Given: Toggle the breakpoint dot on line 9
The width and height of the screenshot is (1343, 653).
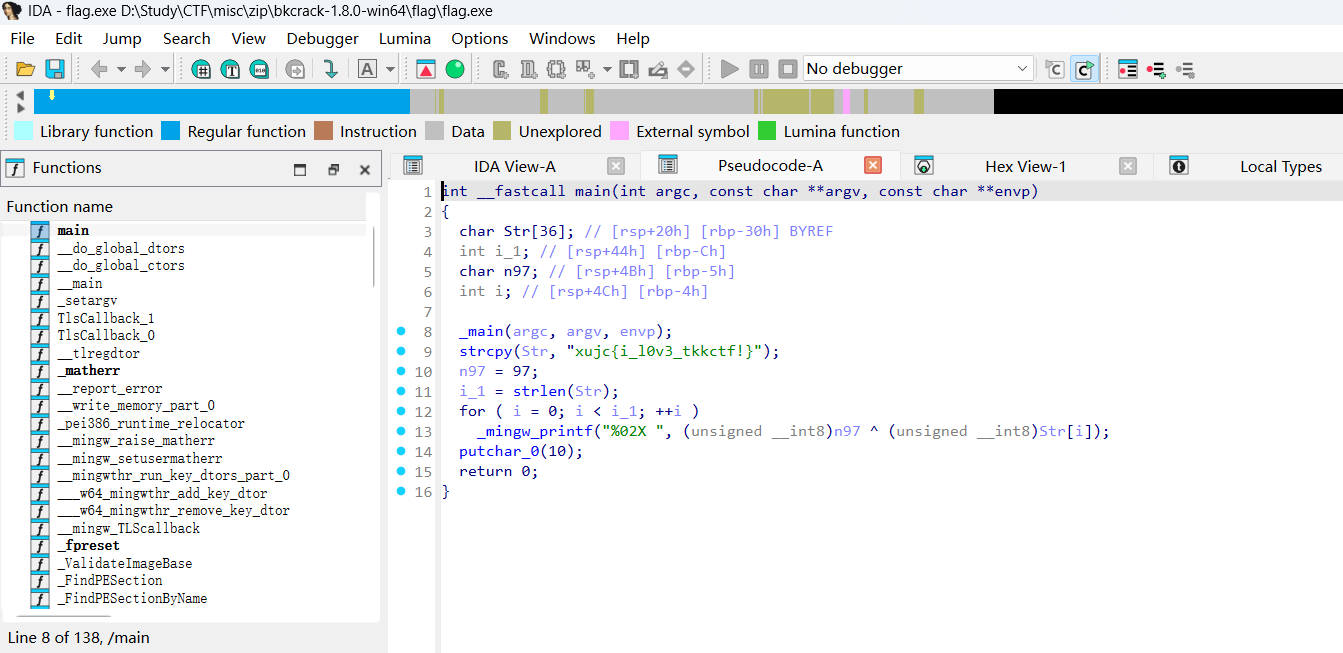Looking at the screenshot, I should click(x=401, y=351).
